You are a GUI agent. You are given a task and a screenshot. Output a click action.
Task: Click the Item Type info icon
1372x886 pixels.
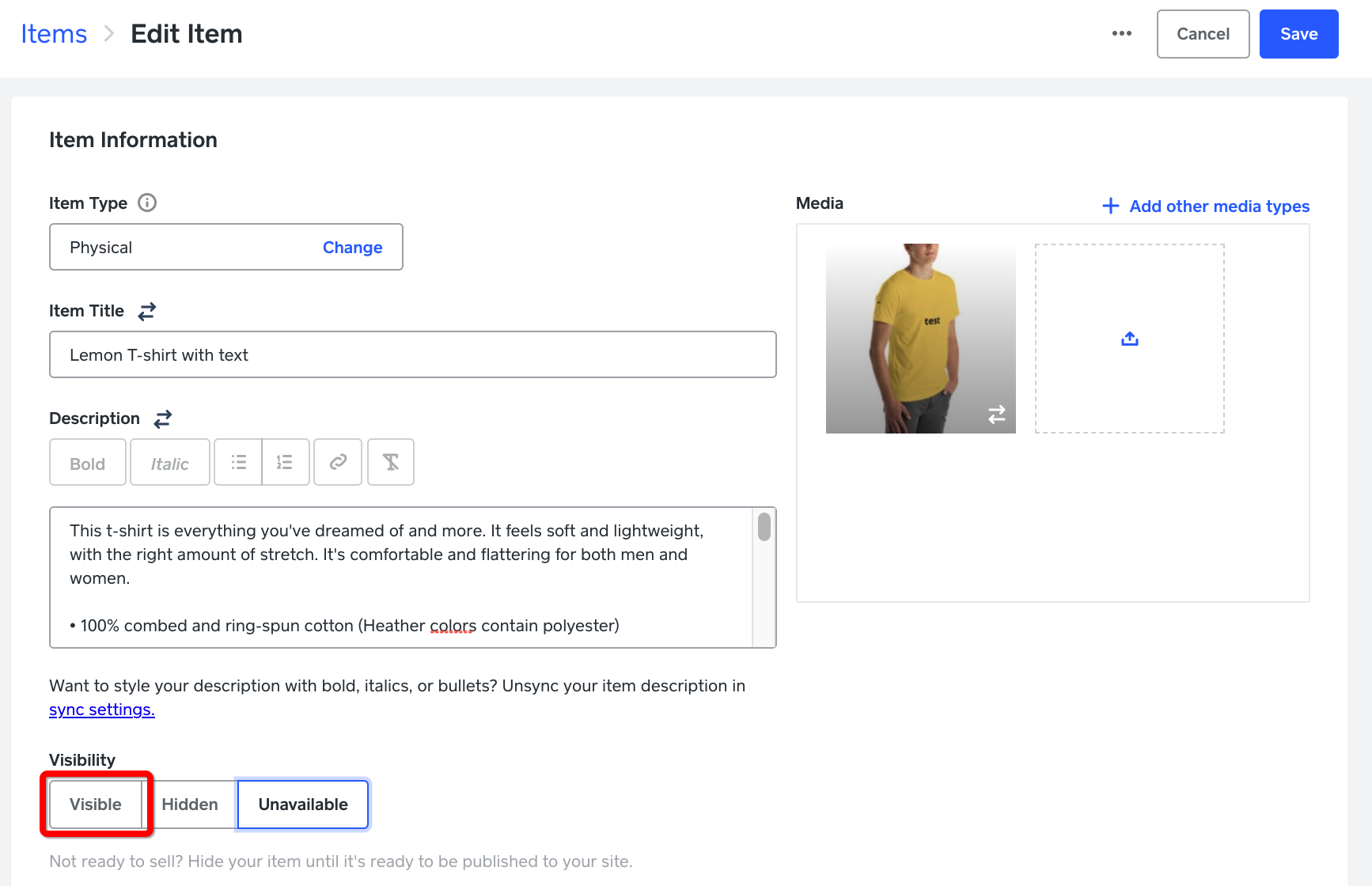coord(147,203)
